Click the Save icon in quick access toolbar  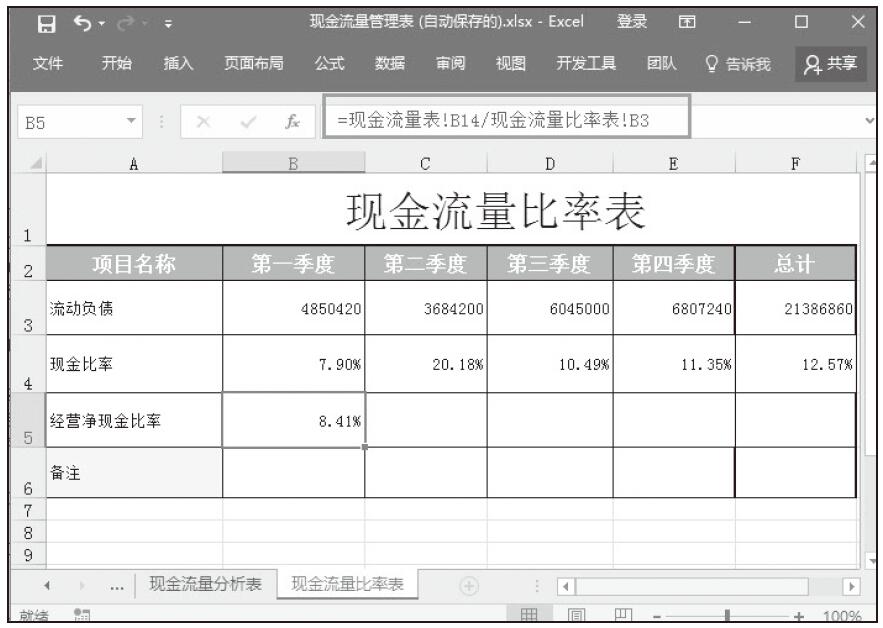46,22
